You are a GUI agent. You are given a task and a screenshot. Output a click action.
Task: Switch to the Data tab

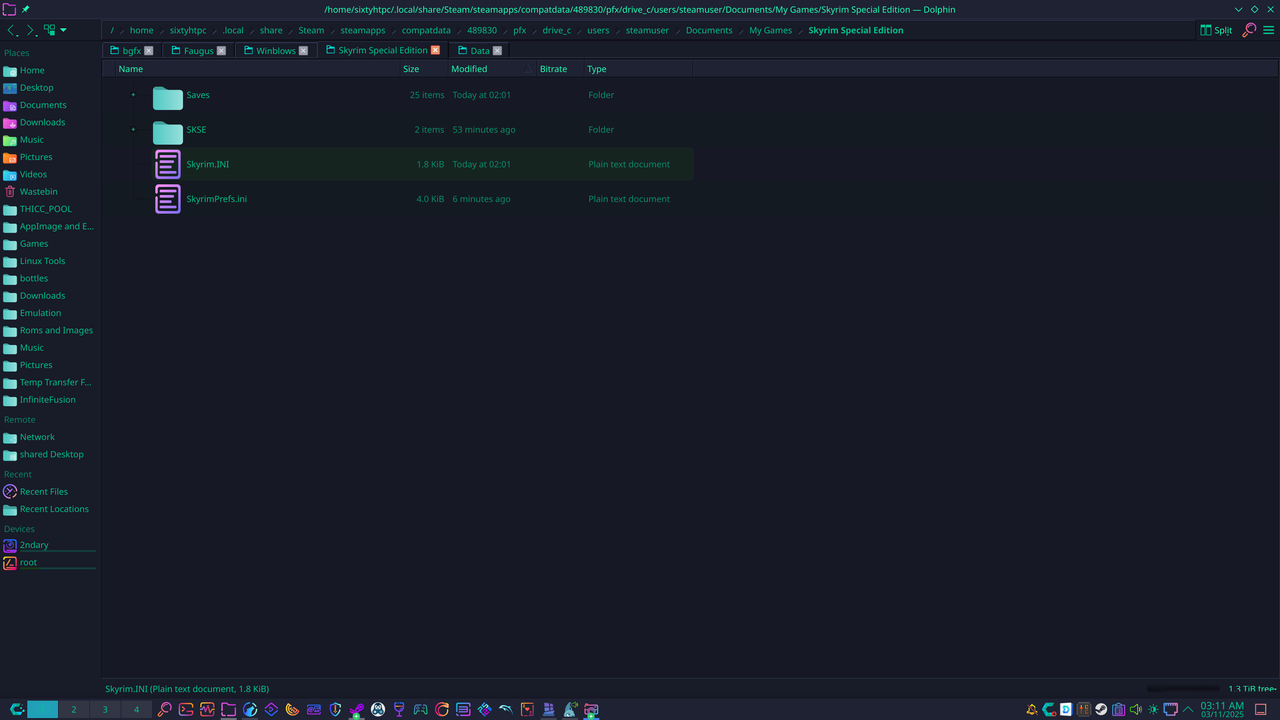[x=478, y=49]
